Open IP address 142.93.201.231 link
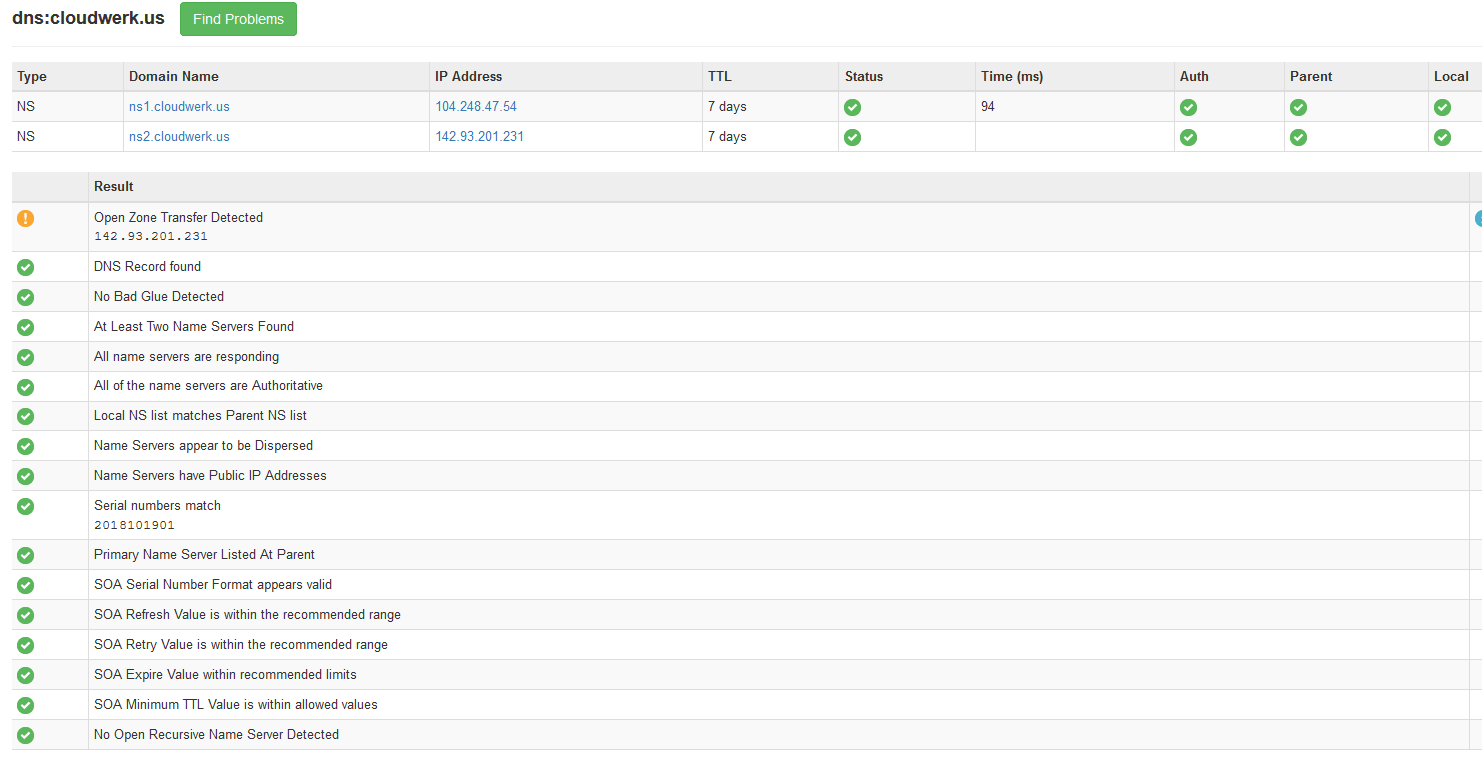 pyautogui.click(x=479, y=136)
